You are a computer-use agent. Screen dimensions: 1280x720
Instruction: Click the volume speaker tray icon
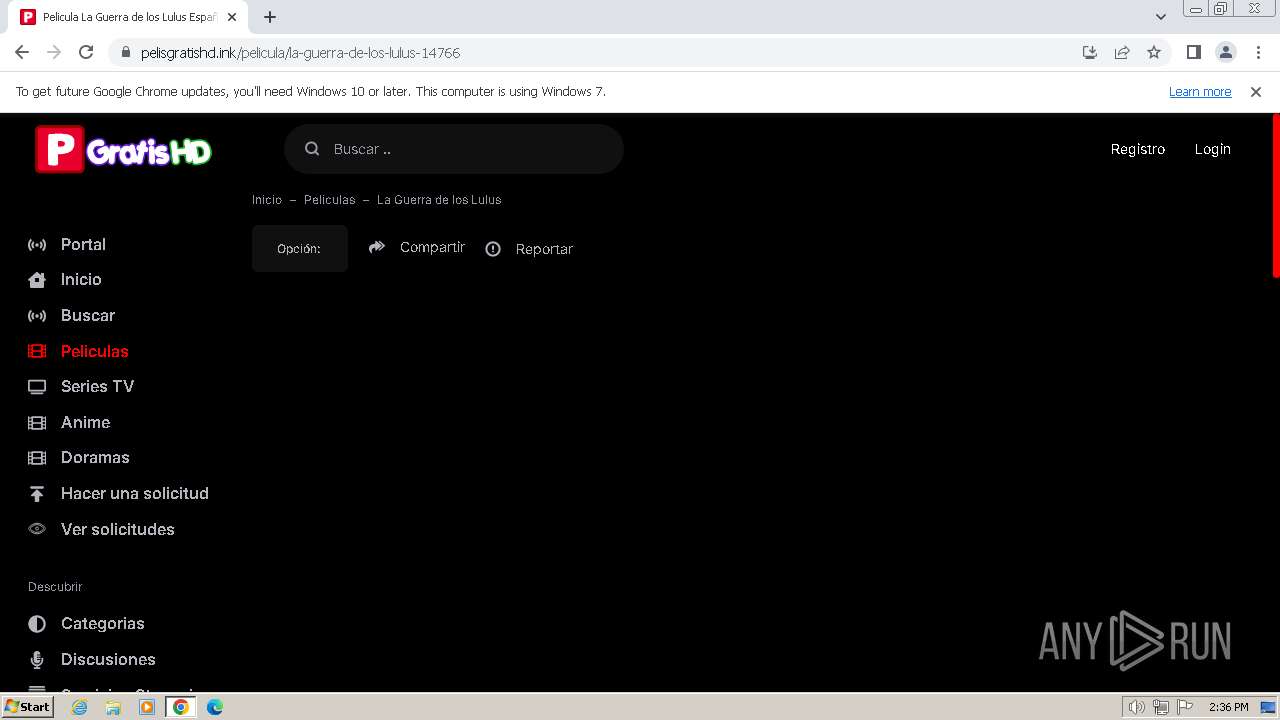click(x=1136, y=707)
